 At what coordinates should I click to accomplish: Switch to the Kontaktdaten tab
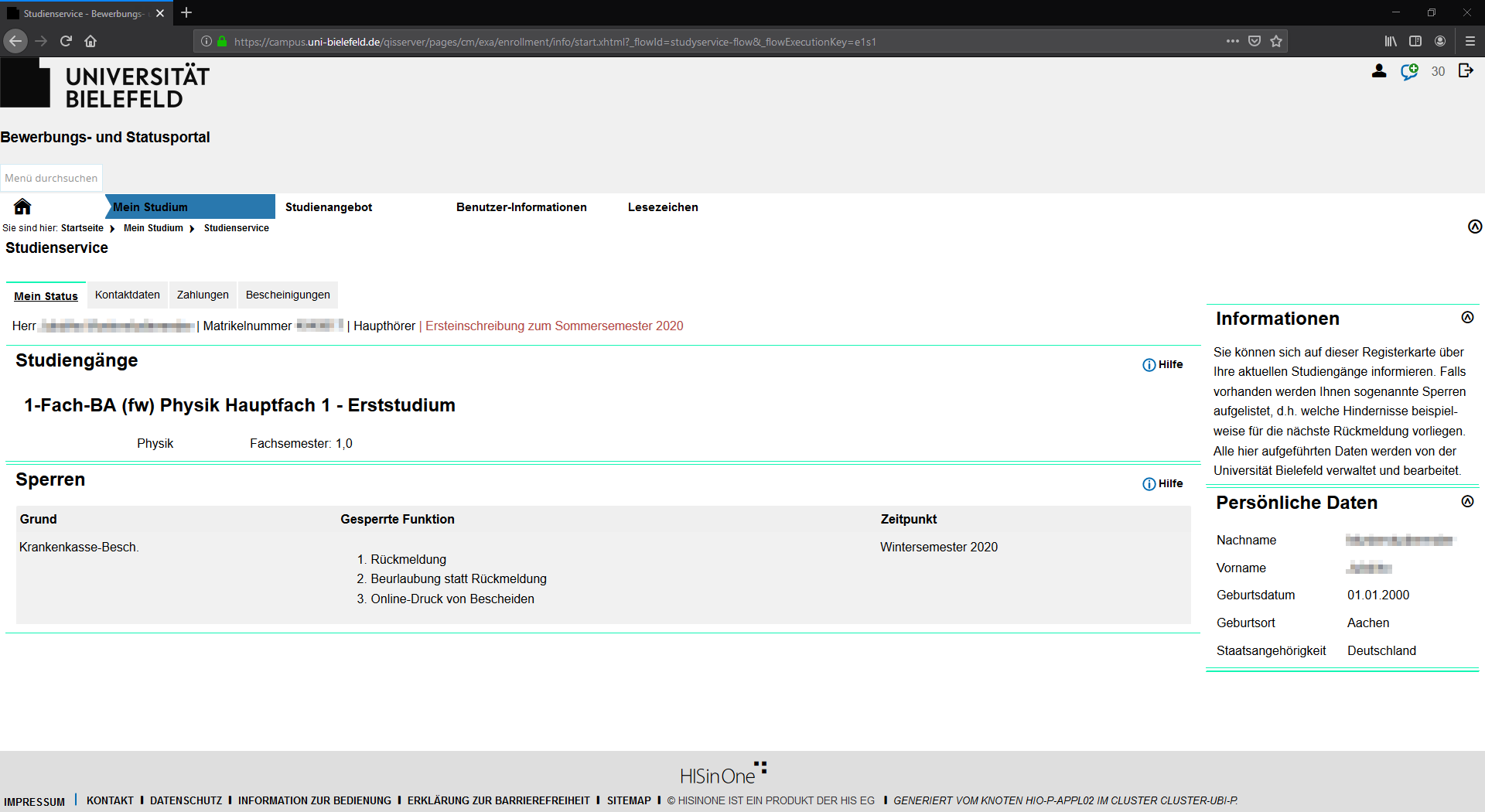click(128, 295)
